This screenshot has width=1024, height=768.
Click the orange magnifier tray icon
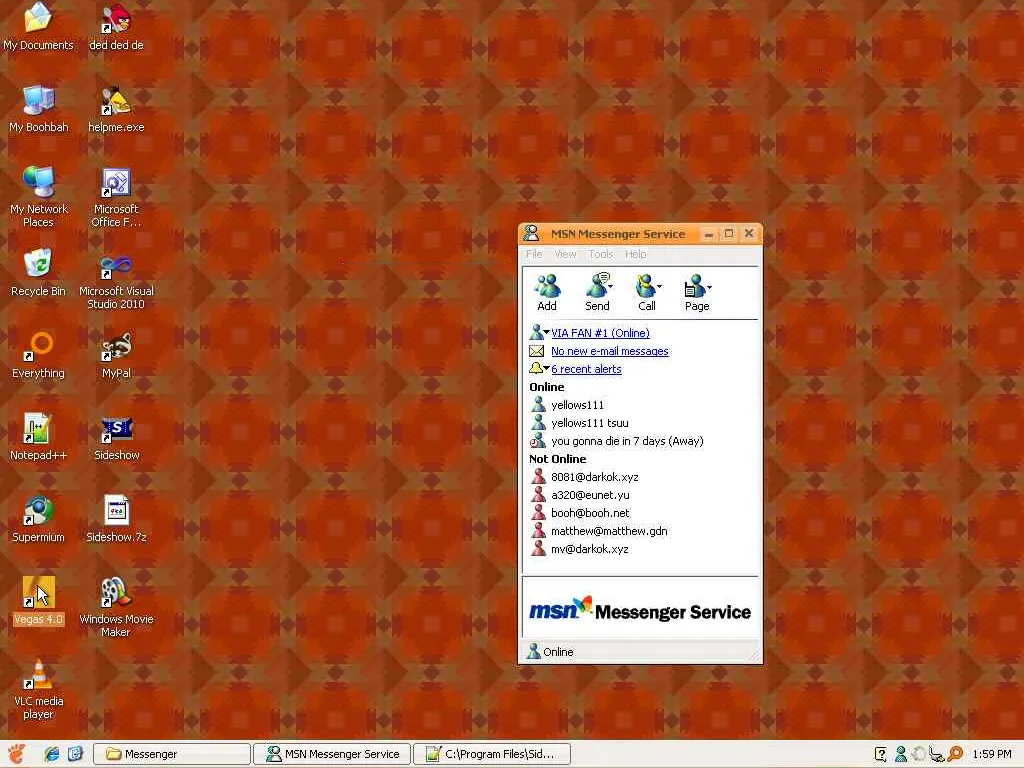tap(955, 754)
